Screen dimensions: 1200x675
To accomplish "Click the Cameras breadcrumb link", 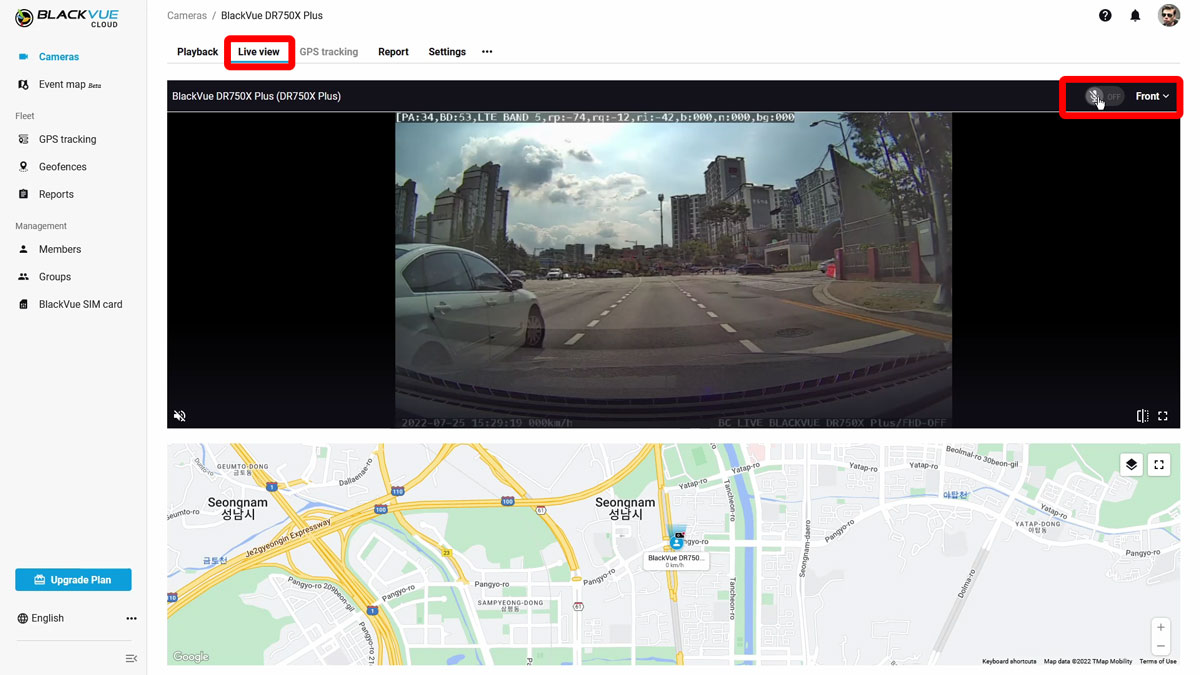I will pos(187,16).
